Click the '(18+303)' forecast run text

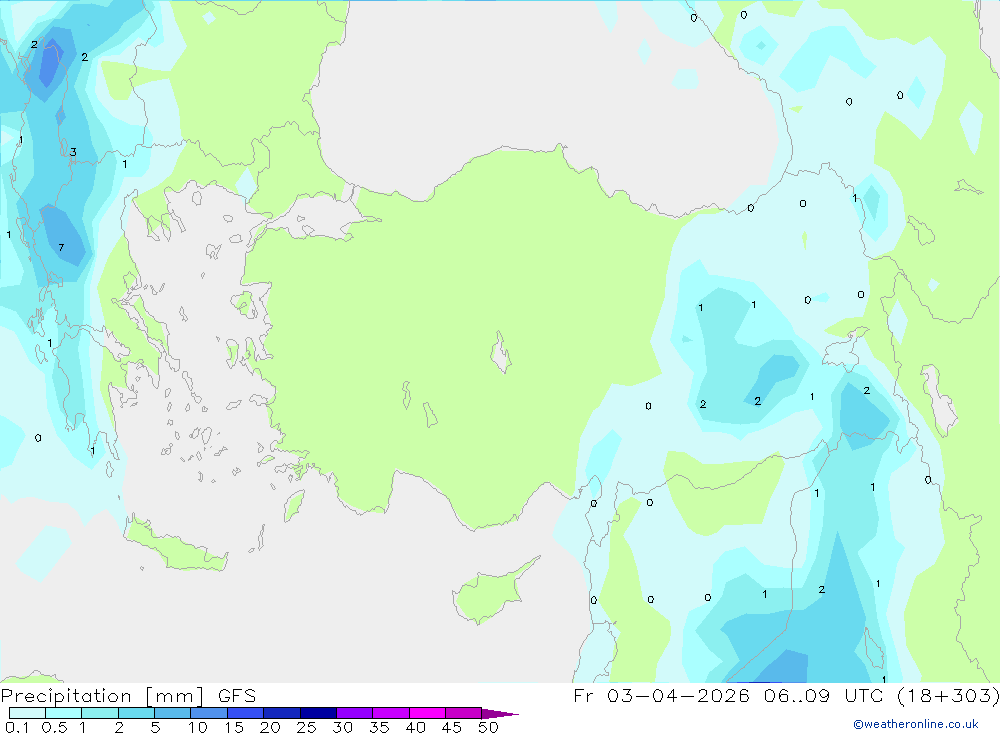(948, 695)
